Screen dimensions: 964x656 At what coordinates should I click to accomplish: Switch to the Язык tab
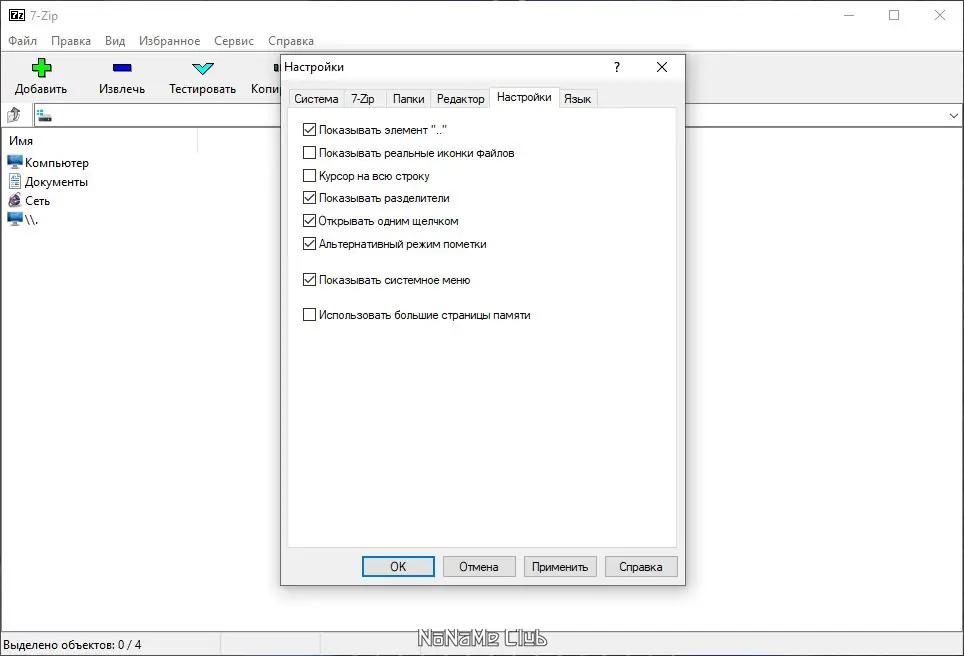click(x=577, y=99)
